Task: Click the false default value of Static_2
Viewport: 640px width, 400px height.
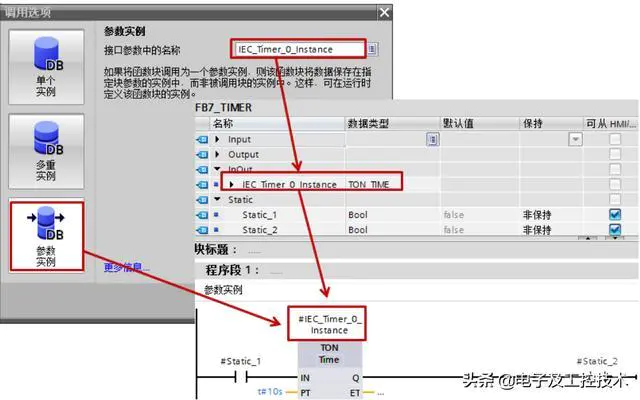Action: [453, 230]
